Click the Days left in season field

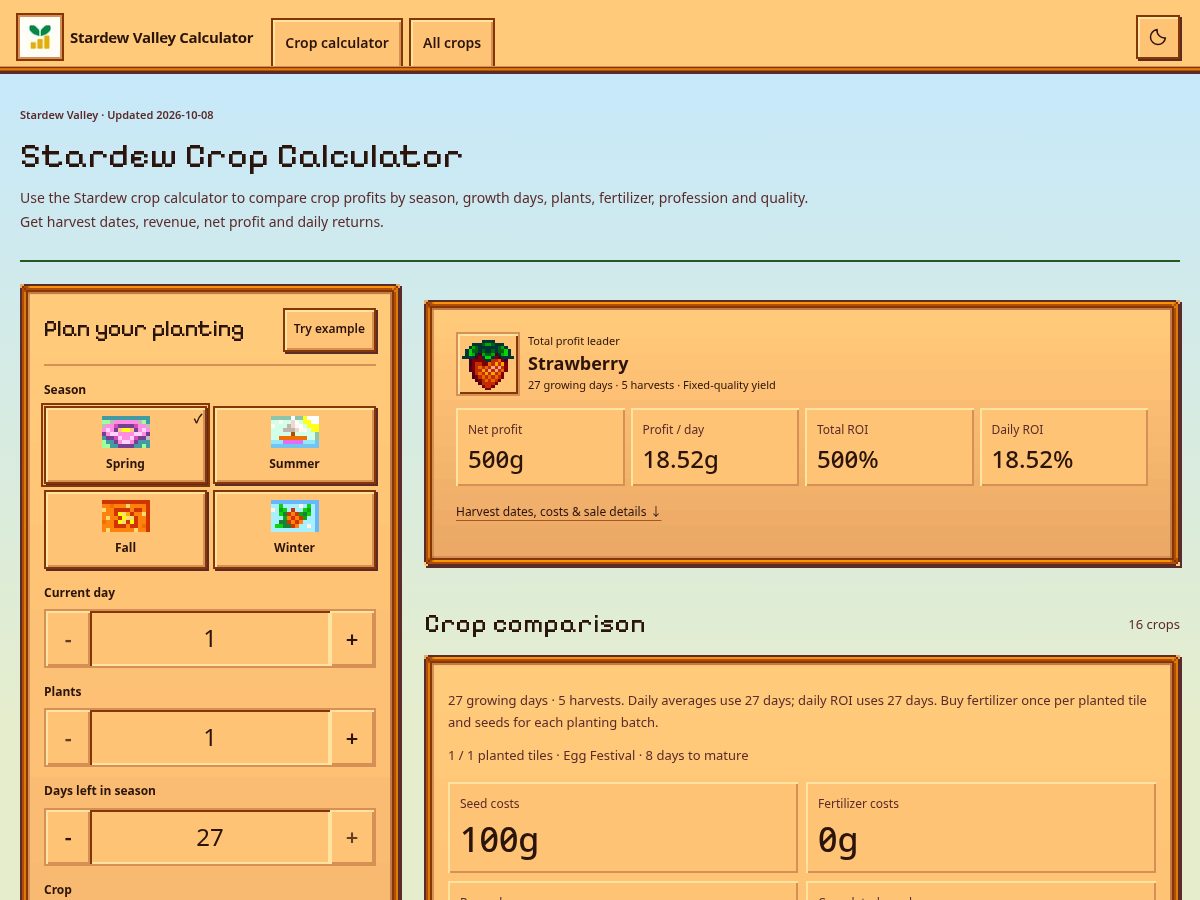coord(210,837)
